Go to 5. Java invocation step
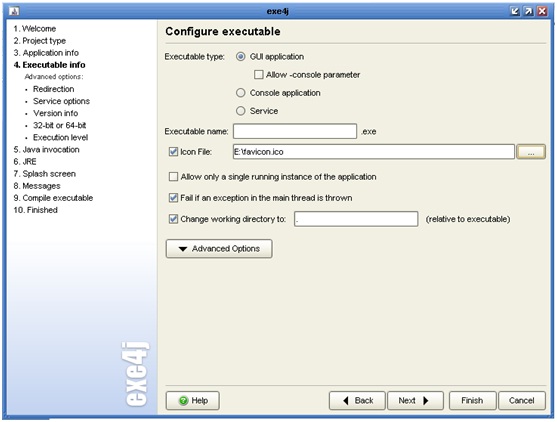557x422 pixels. tap(47, 150)
